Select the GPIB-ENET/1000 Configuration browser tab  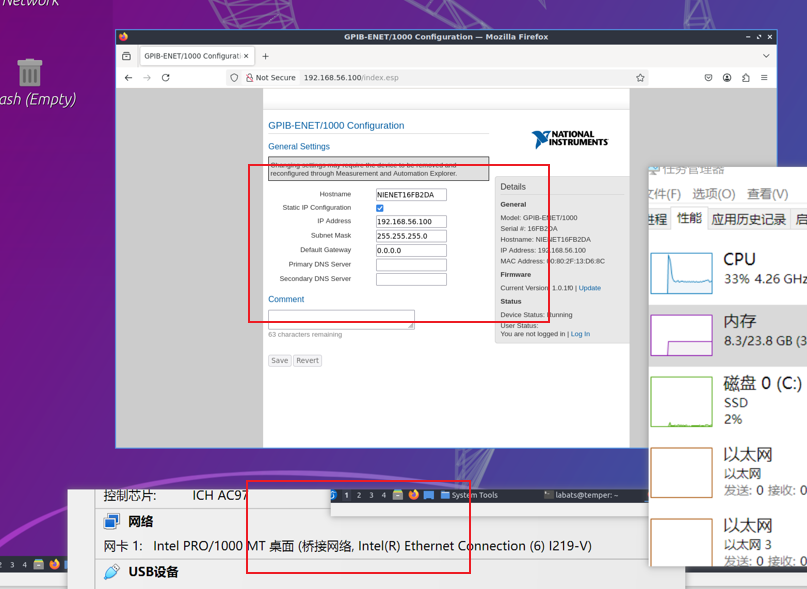(192, 56)
